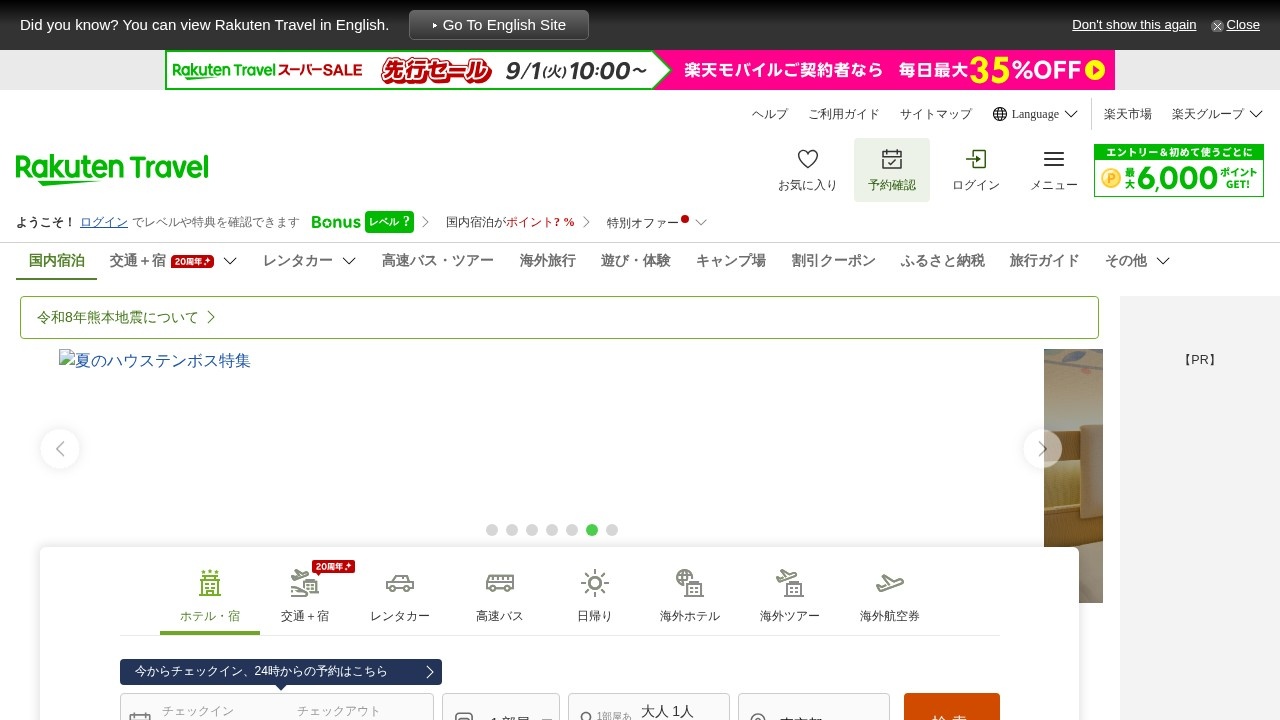The width and height of the screenshot is (1280, 720).
Task: Click the guests per room field (大人 1人)
Action: click(x=649, y=707)
